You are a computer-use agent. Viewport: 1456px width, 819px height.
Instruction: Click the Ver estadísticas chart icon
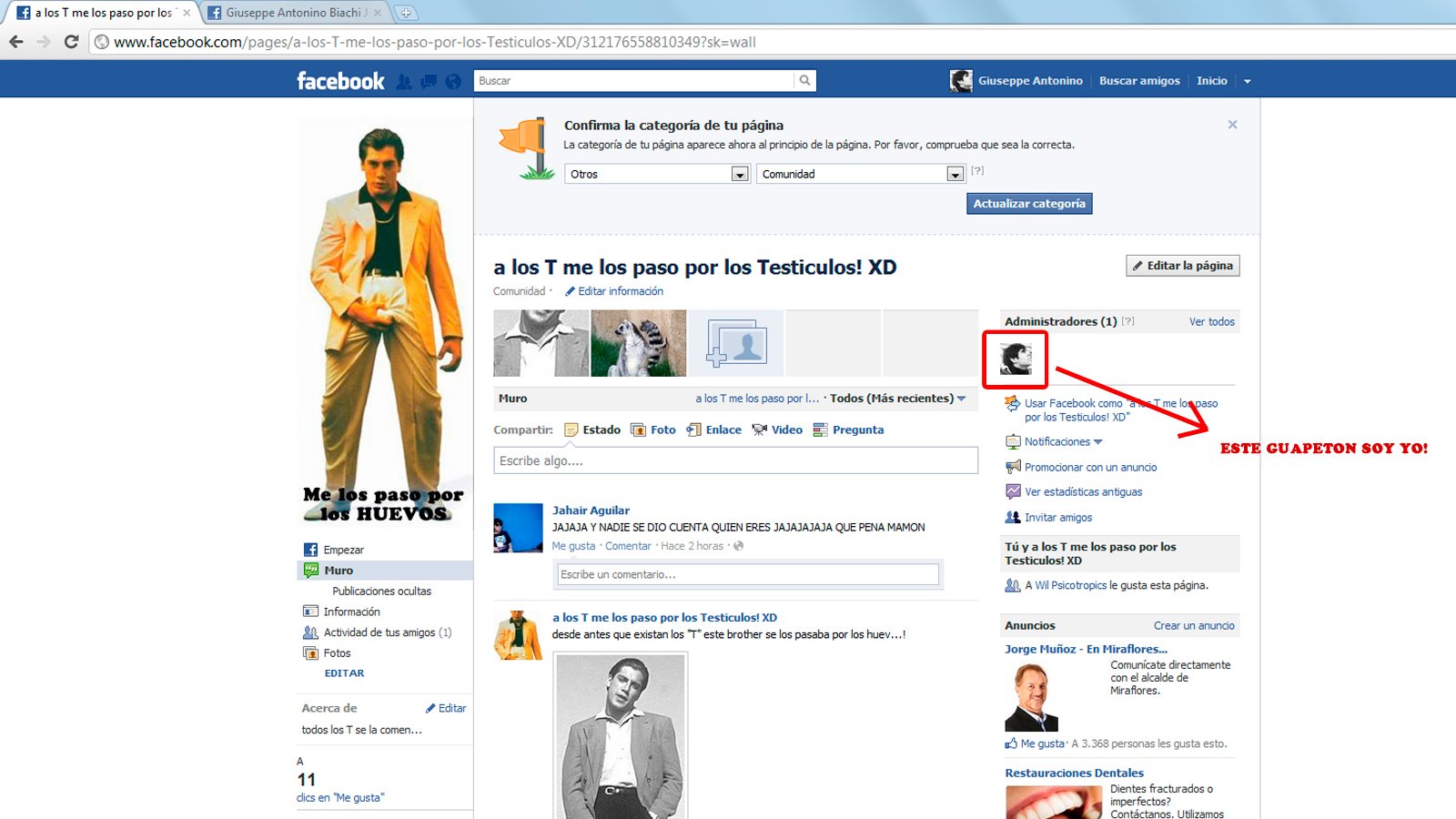point(1013,491)
